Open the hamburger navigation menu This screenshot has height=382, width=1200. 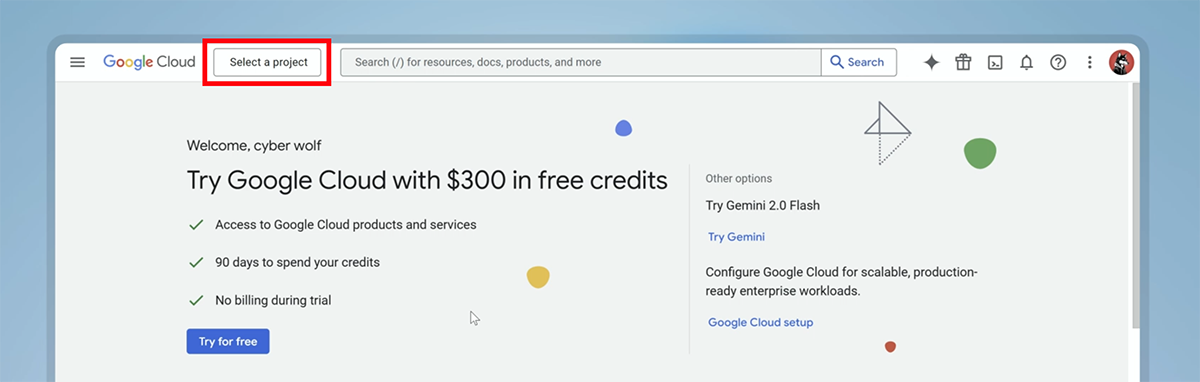click(77, 62)
